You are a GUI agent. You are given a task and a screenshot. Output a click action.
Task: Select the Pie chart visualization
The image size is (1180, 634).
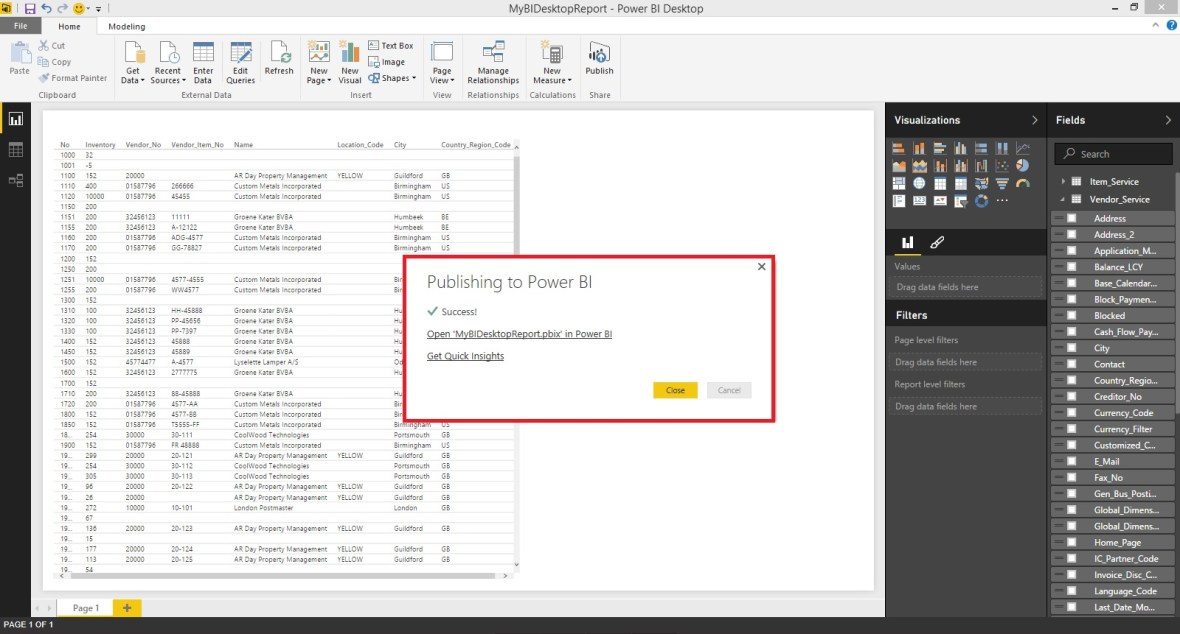pos(1022,165)
